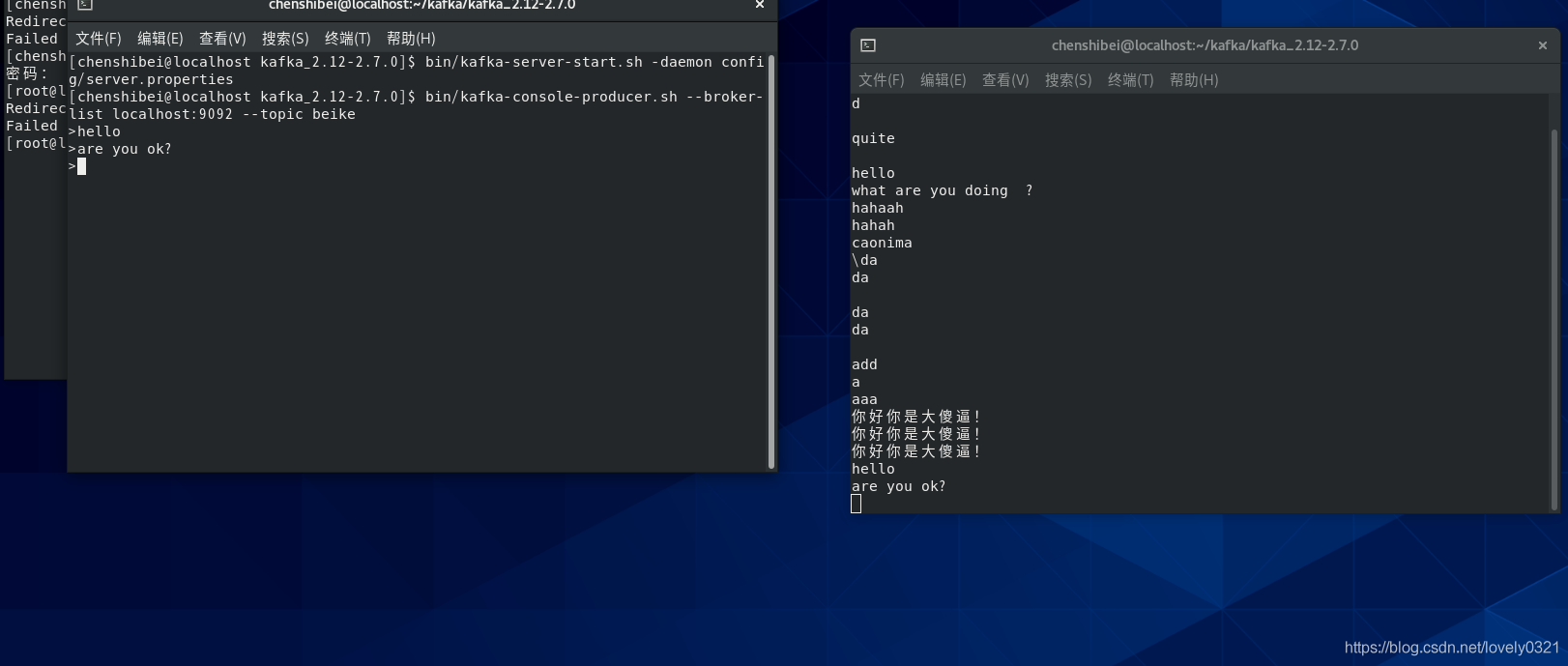Open 查看(V) menu in producer terminal window
This screenshot has width=1568, height=666.
[x=222, y=39]
